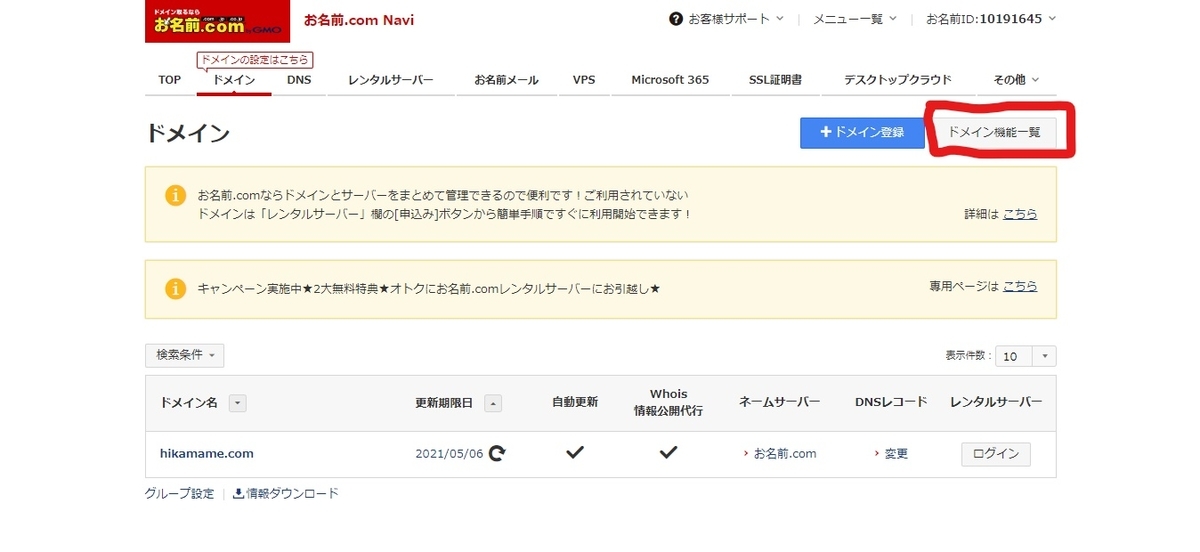Go to the TOP tab
This screenshot has height=552, width=1200.
click(170, 80)
